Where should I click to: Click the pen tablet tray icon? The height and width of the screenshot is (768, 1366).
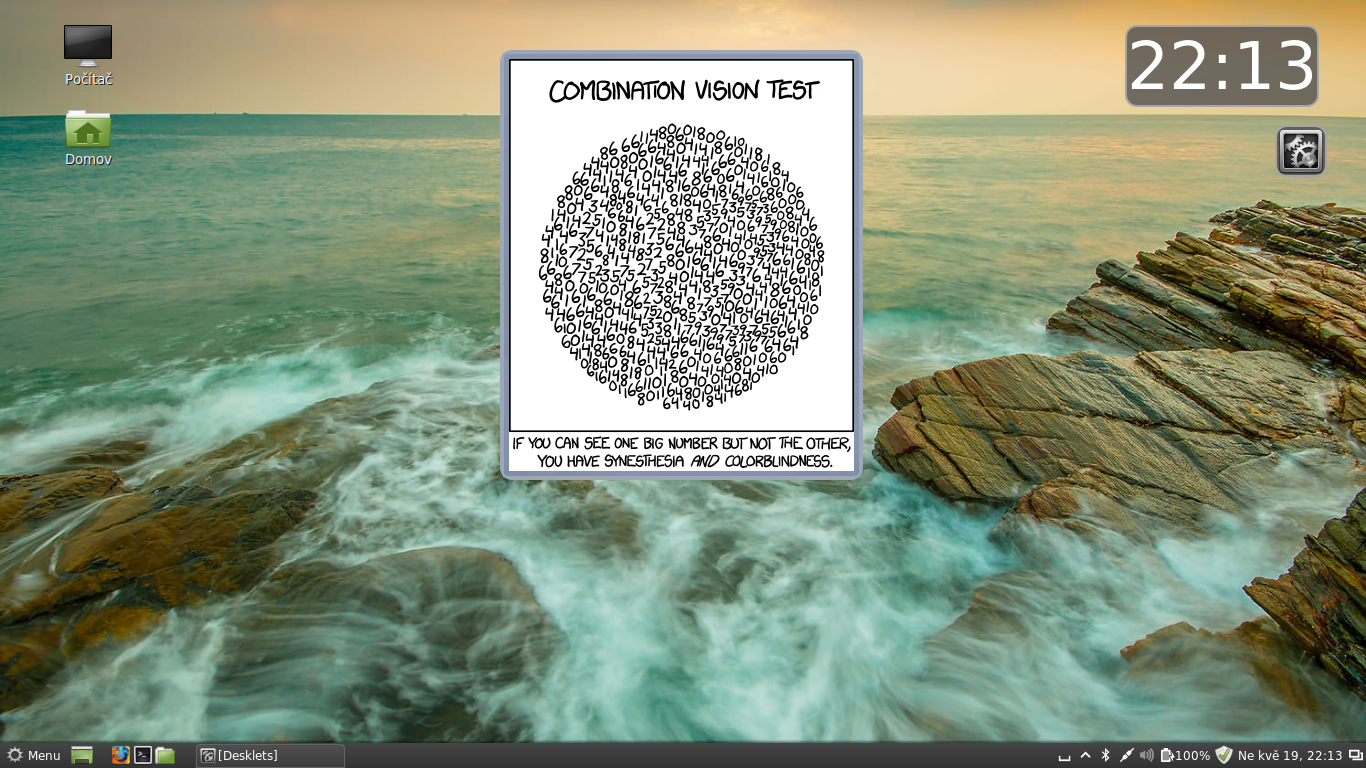tap(1126, 755)
